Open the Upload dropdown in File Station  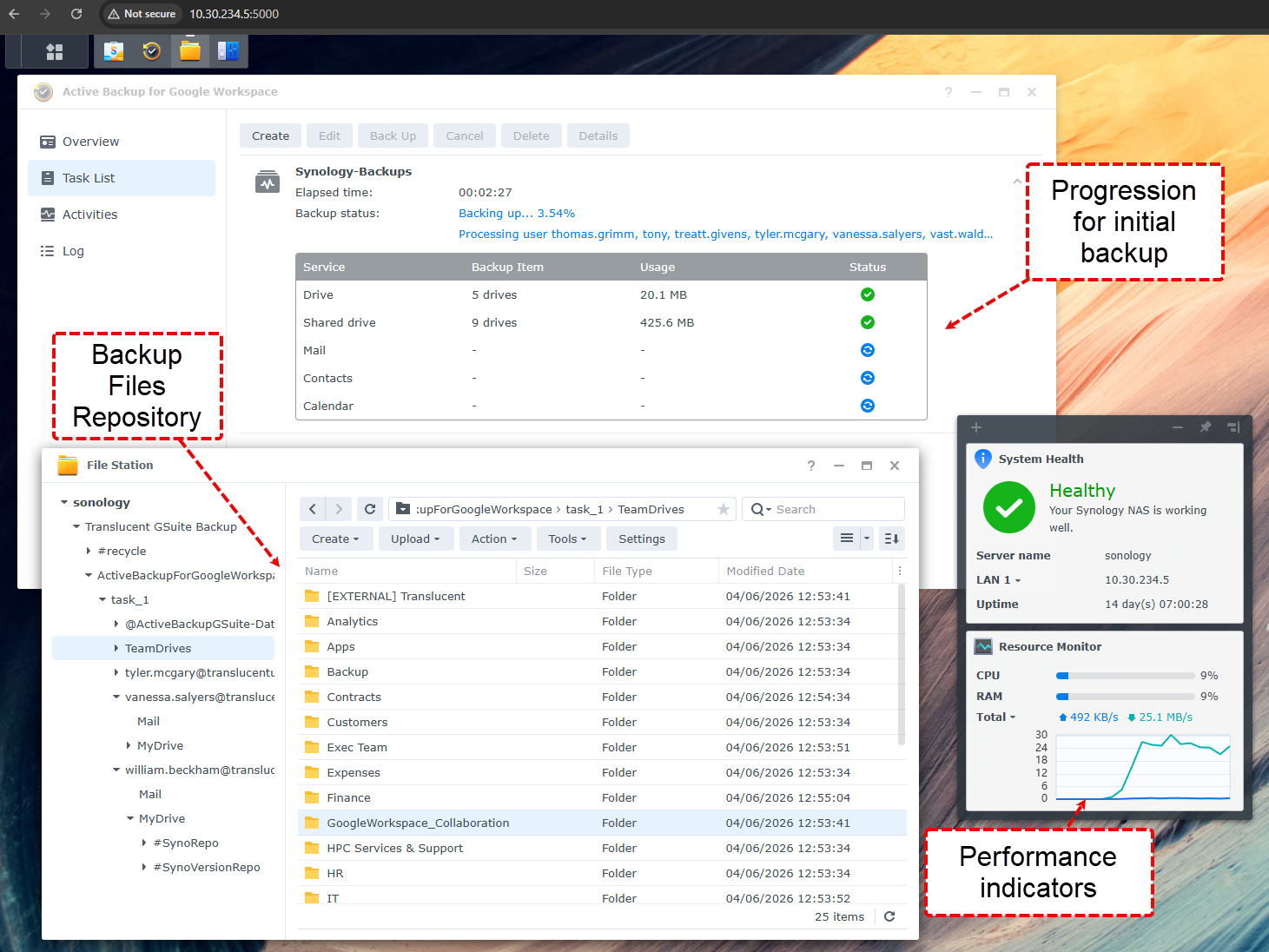(x=415, y=539)
